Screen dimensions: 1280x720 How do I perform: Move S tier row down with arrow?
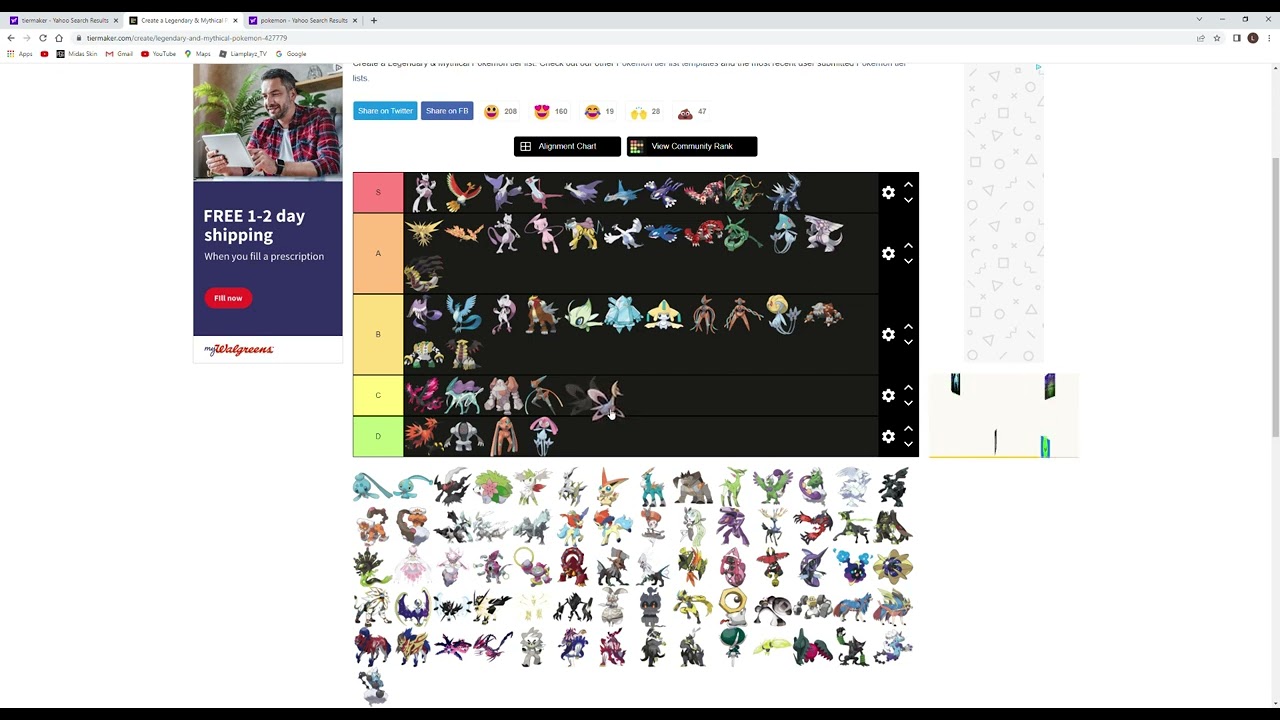(908, 200)
